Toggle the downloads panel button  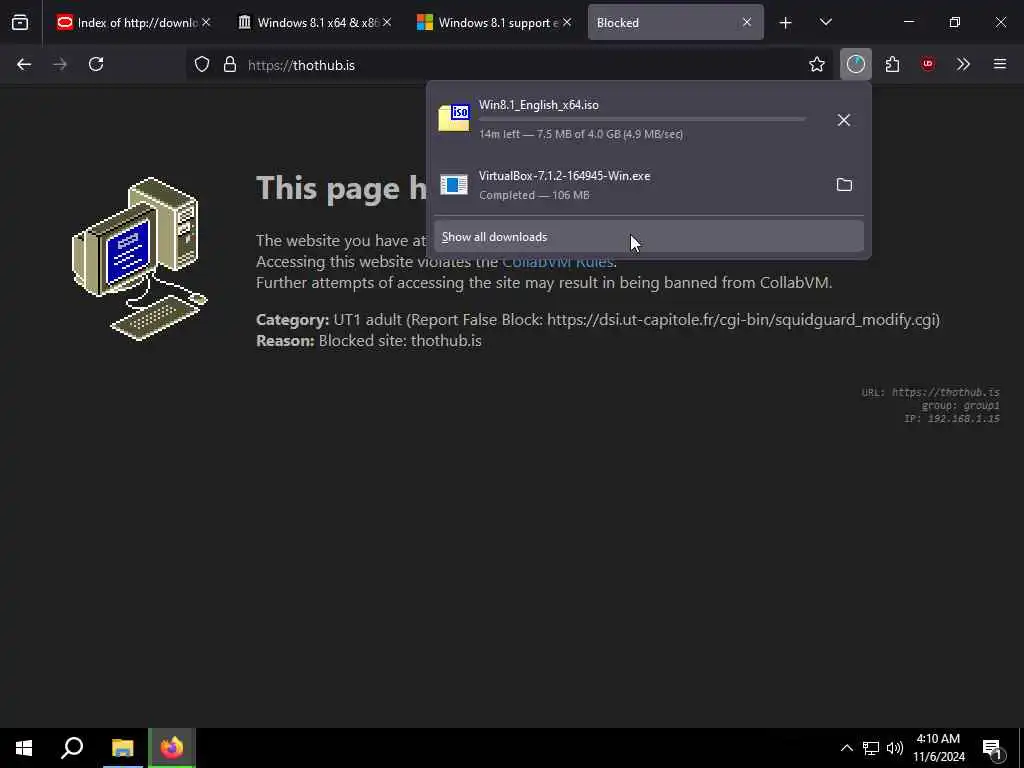point(856,64)
